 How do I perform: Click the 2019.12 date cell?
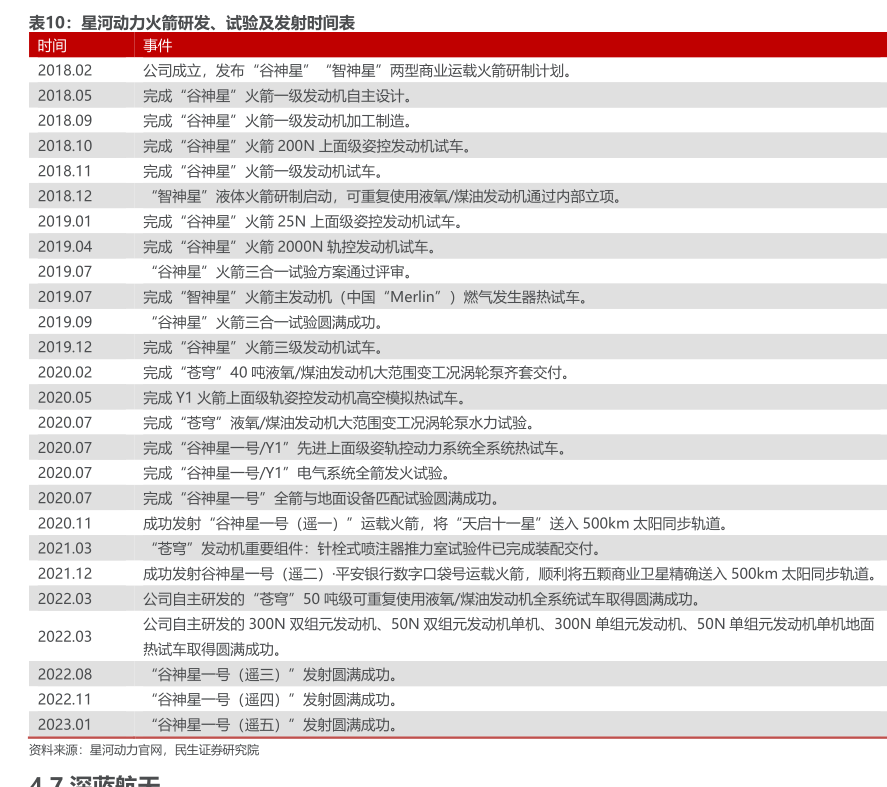point(65,347)
